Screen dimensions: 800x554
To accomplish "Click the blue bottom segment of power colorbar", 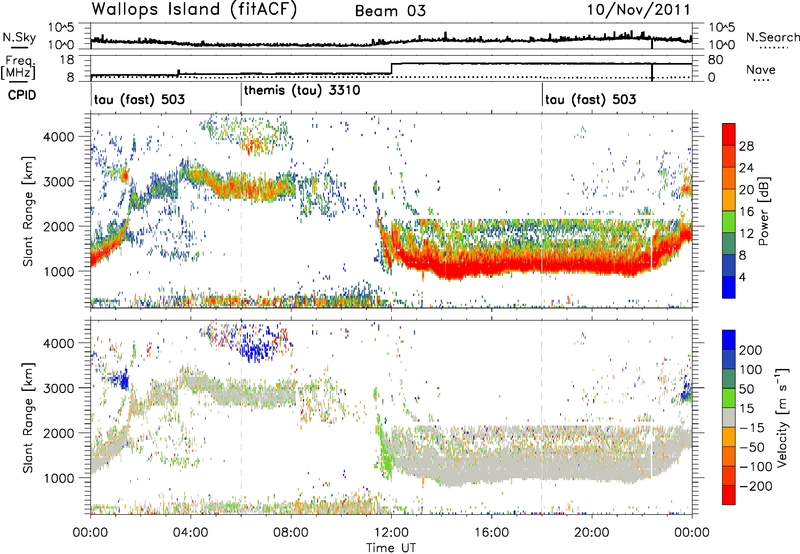I will (x=729, y=287).
